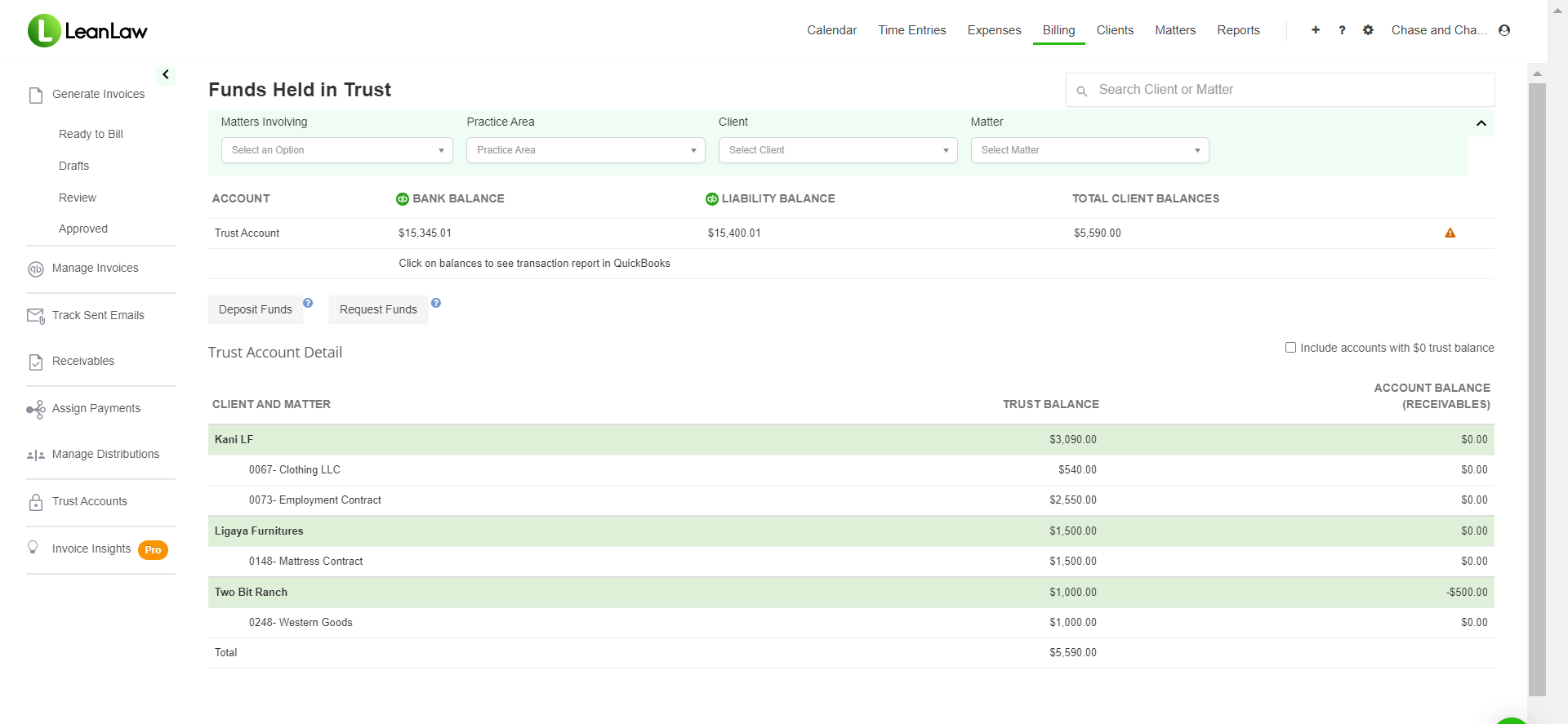Select the Ligaya Furnitures client row
1568x724 pixels.
pos(851,531)
